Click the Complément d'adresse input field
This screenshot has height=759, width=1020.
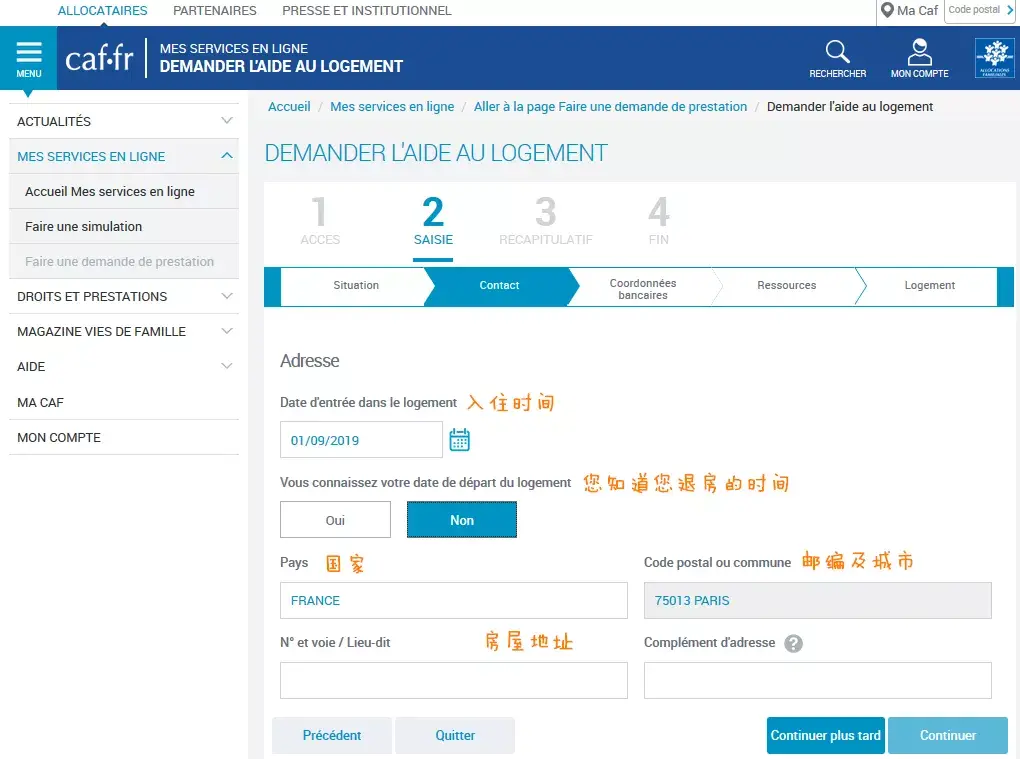point(818,680)
